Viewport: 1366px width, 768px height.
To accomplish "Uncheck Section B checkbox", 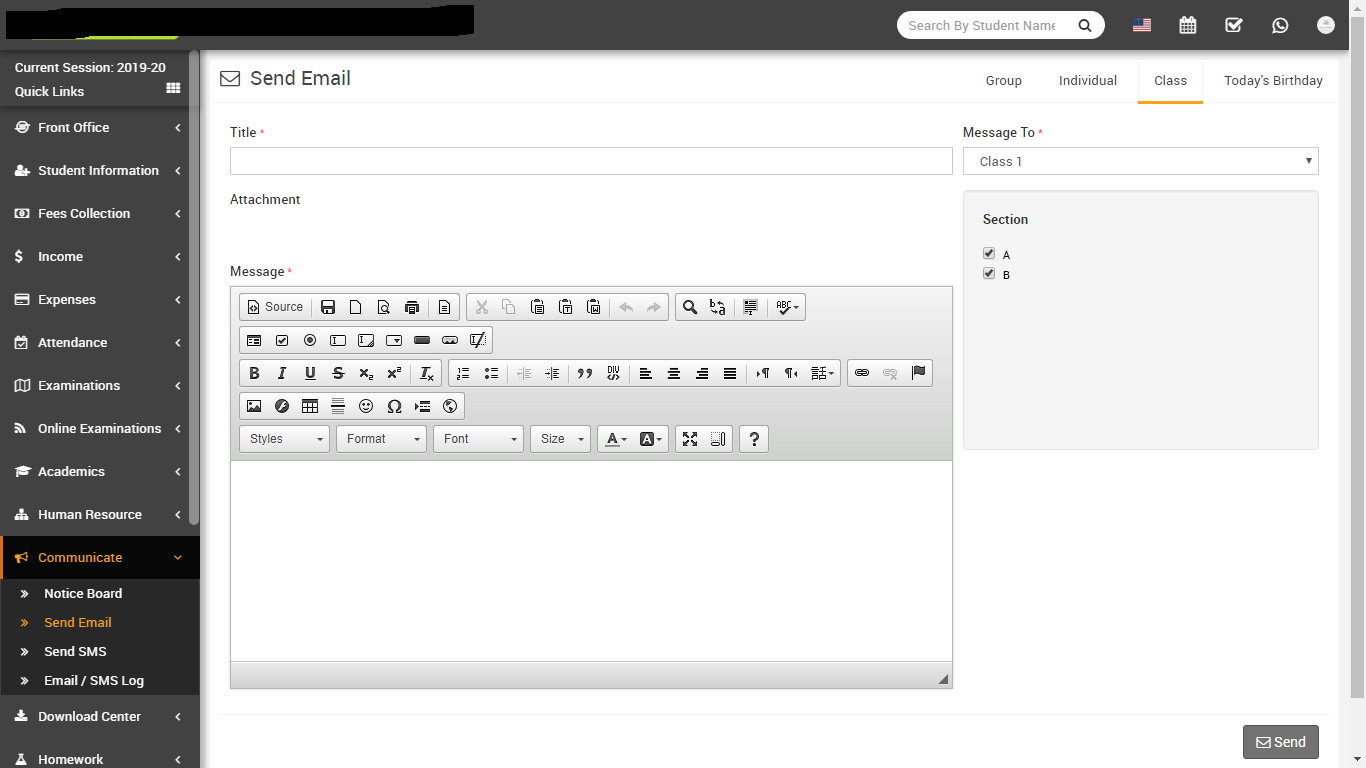I will click(x=989, y=274).
